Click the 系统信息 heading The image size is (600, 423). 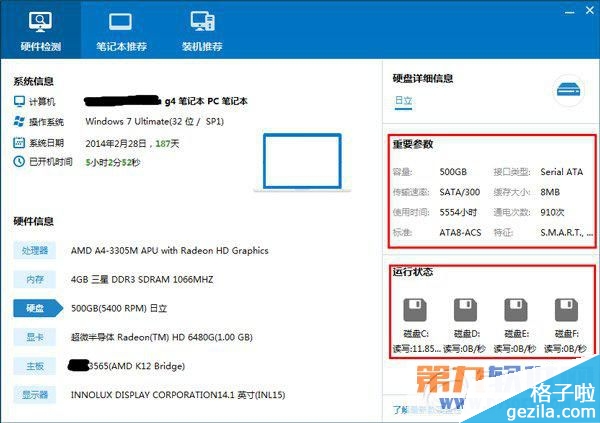[x=33, y=81]
